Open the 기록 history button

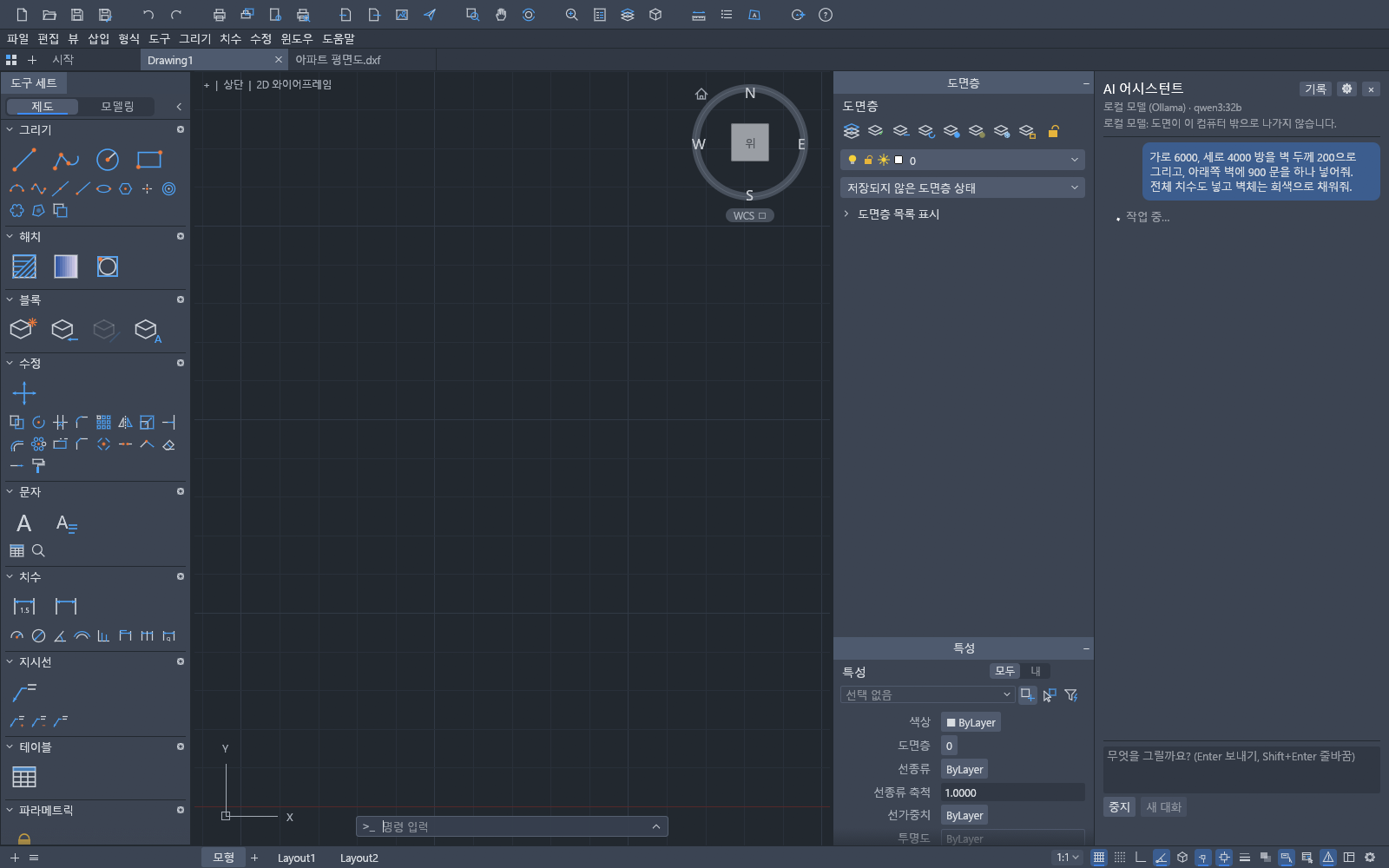coord(1315,89)
